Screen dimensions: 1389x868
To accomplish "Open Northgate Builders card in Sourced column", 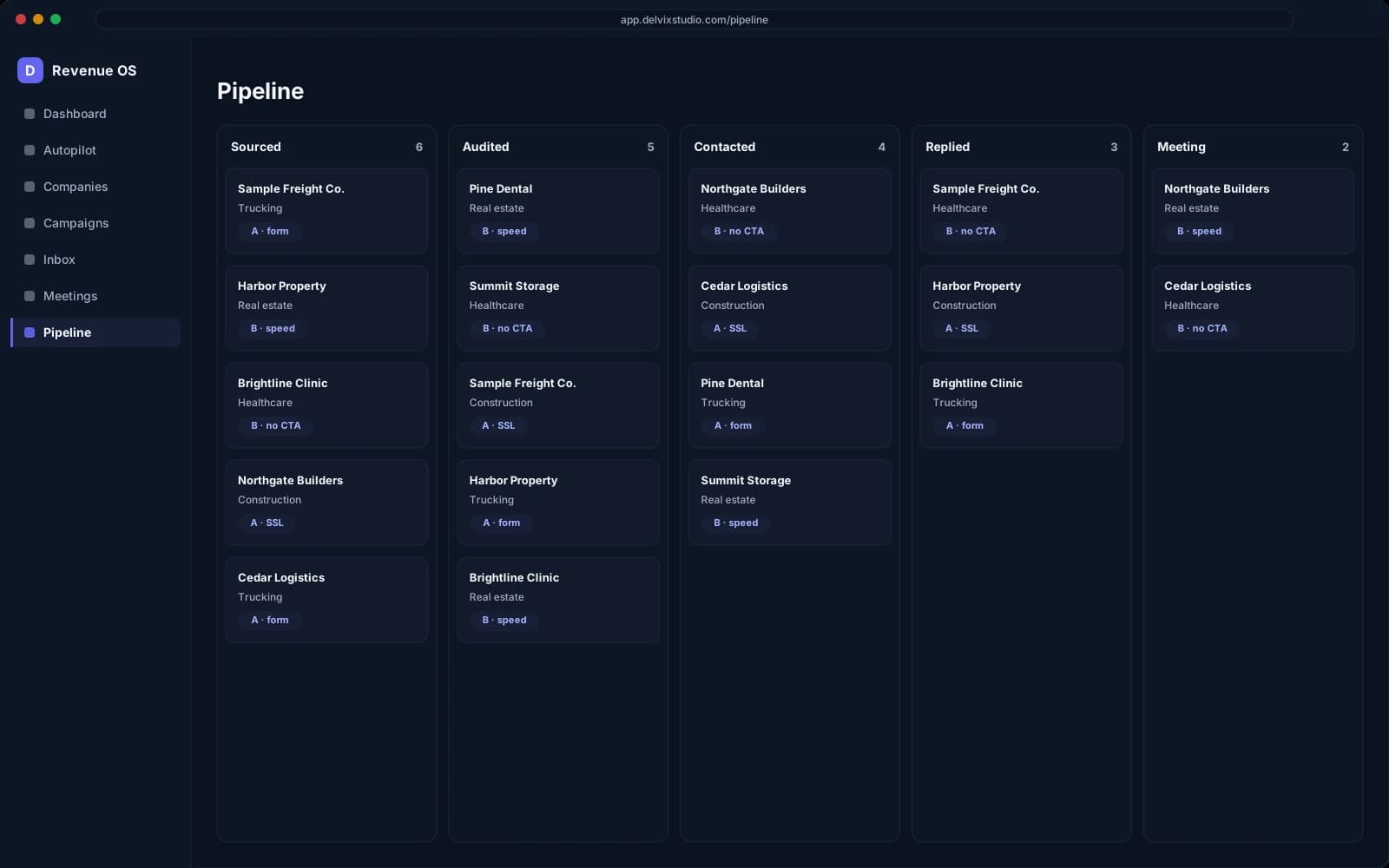I will tap(326, 503).
